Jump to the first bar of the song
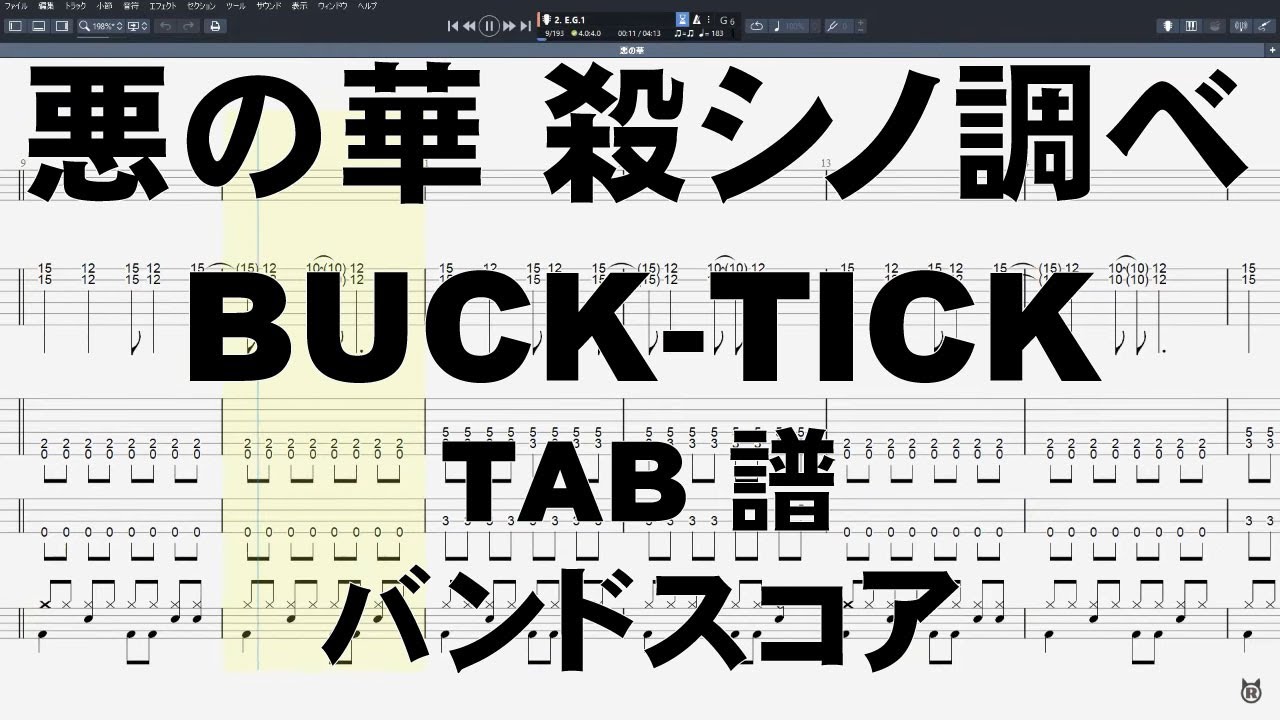The width and height of the screenshot is (1280, 720). pyautogui.click(x=453, y=26)
